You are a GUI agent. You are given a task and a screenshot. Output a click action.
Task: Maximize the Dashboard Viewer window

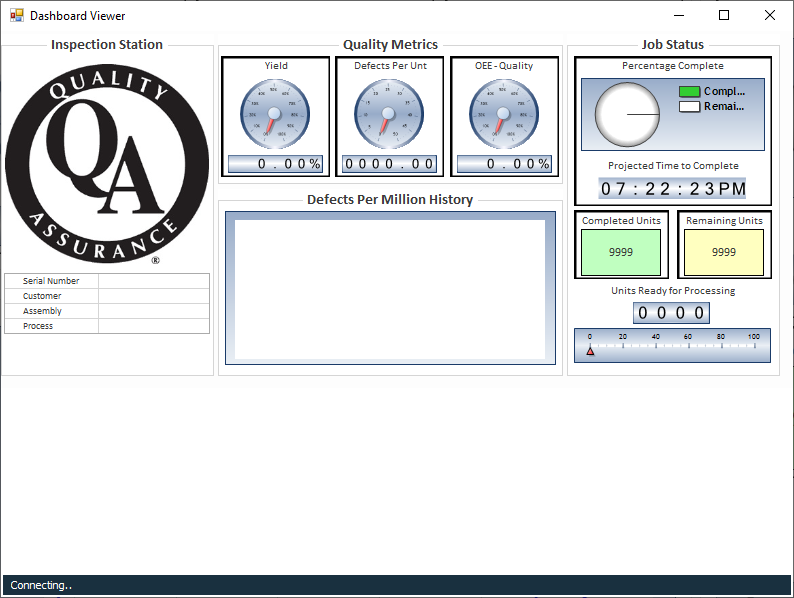pos(724,16)
